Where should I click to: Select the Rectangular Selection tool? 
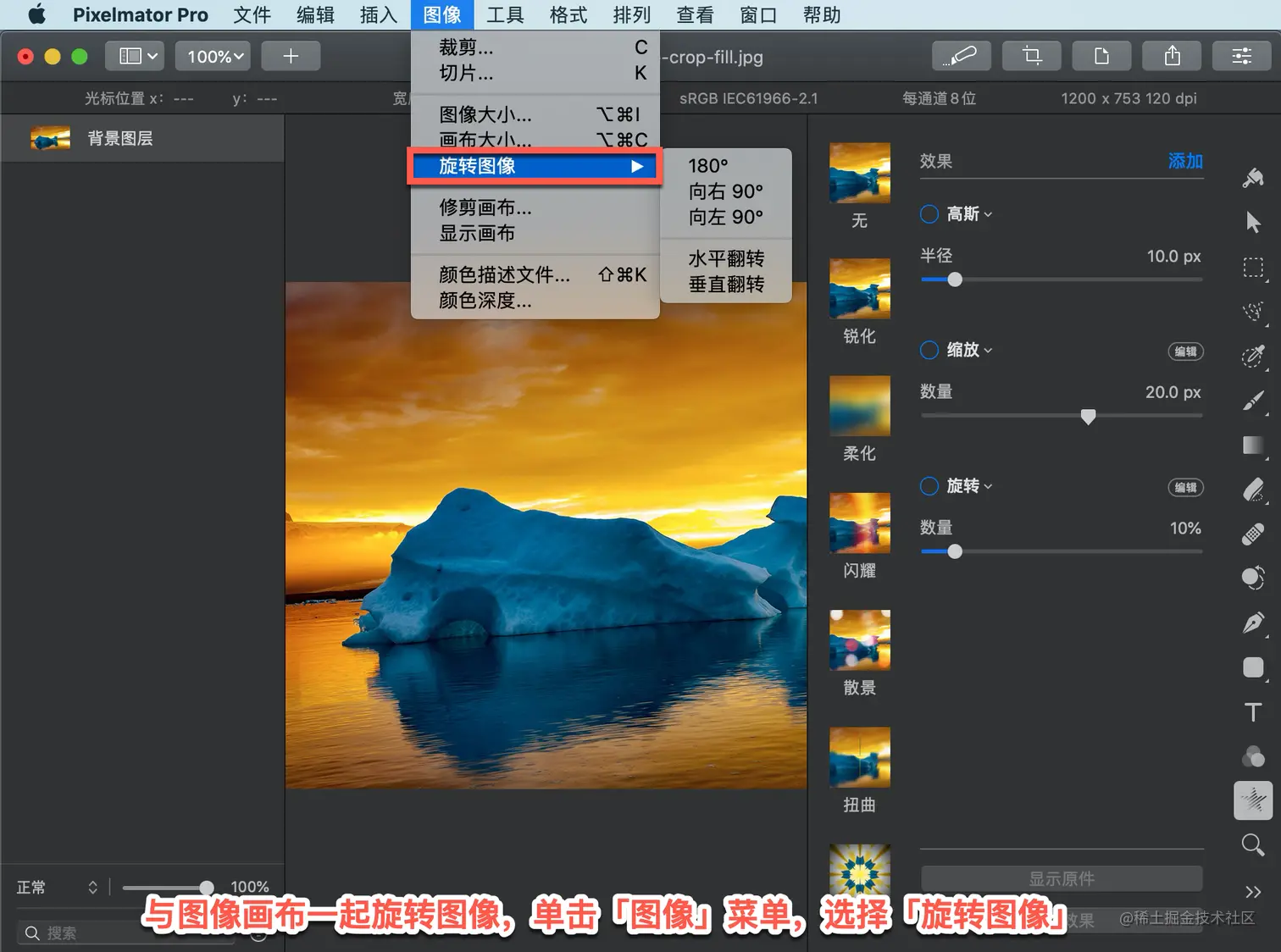[1253, 268]
